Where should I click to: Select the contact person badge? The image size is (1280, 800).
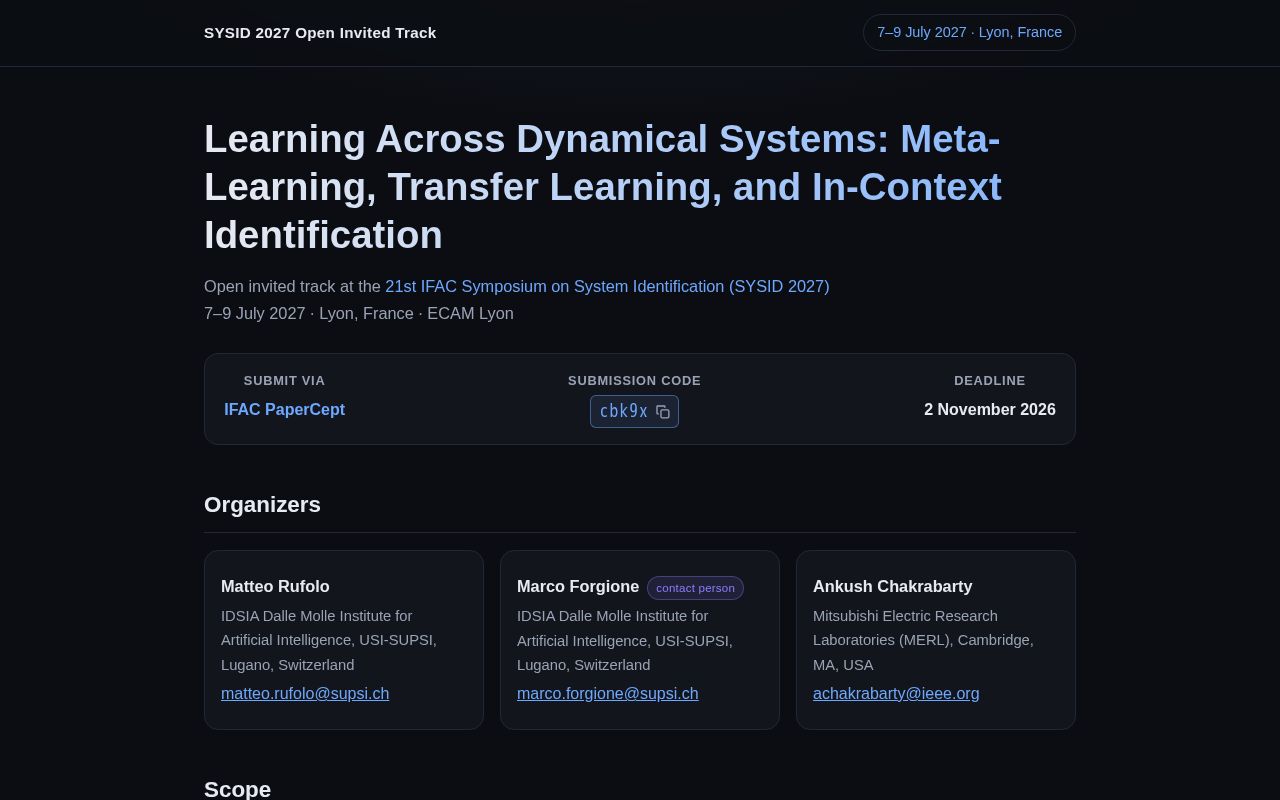click(x=695, y=588)
